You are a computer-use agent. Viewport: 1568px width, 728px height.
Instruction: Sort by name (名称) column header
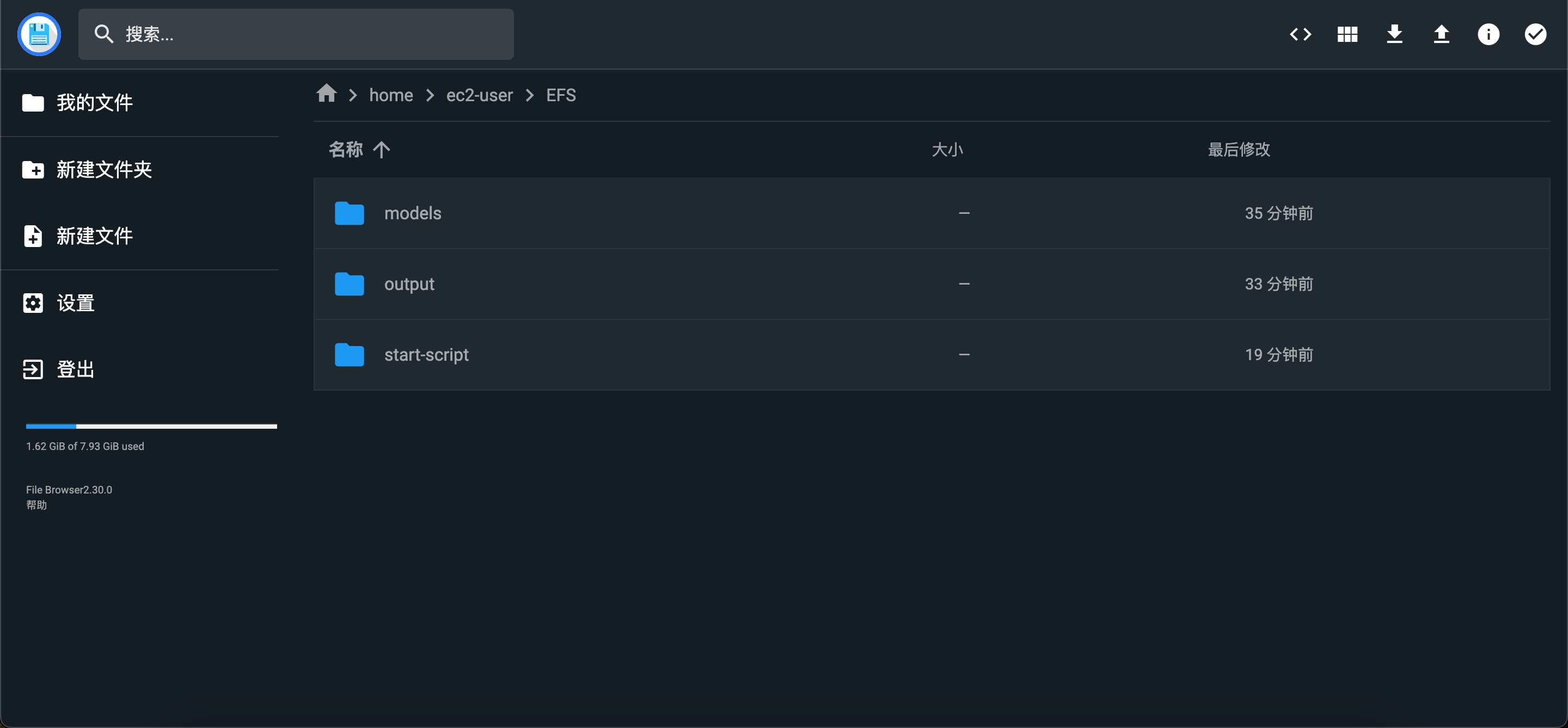346,150
